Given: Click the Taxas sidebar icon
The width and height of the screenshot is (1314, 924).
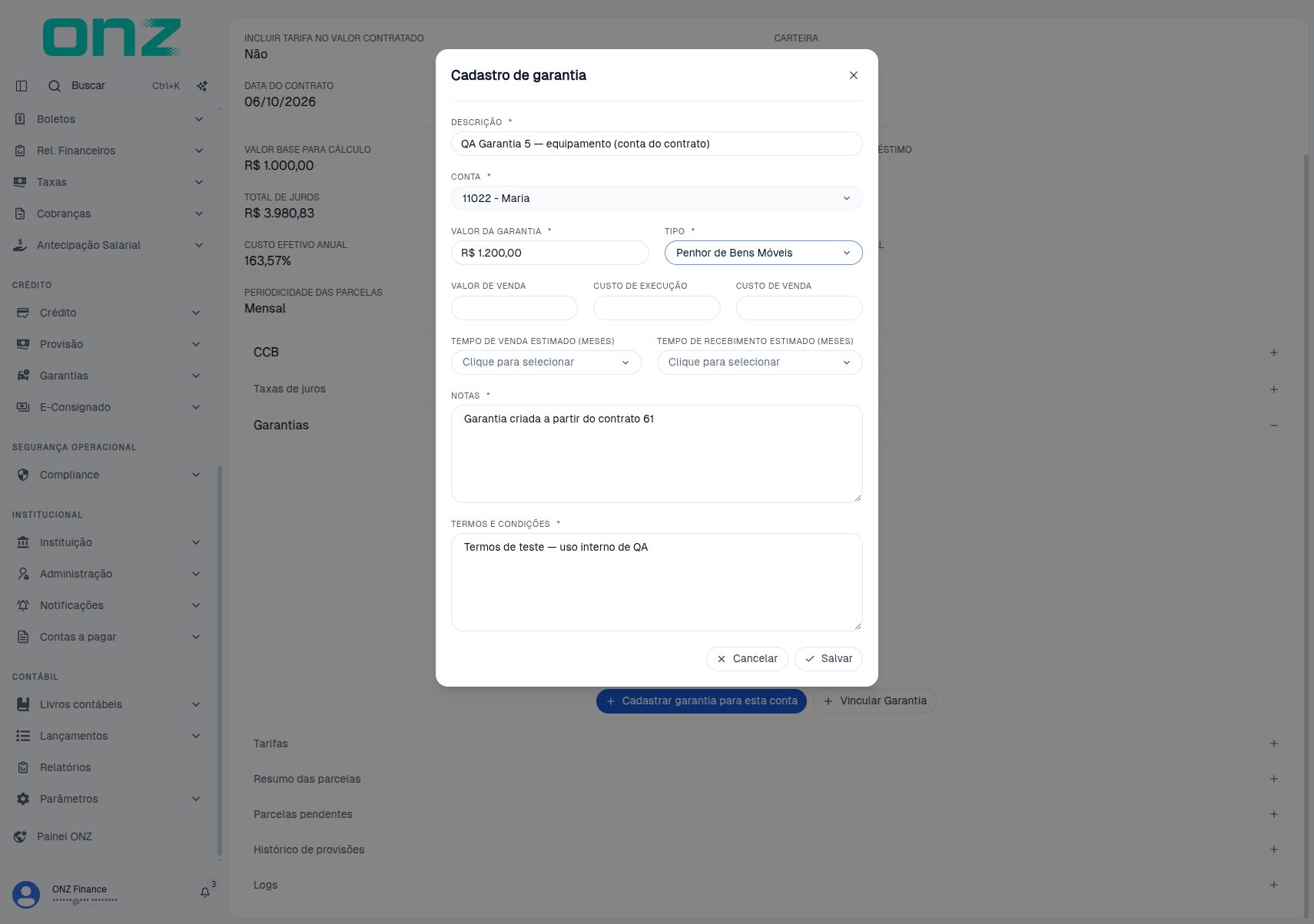Looking at the screenshot, I should pyautogui.click(x=20, y=182).
